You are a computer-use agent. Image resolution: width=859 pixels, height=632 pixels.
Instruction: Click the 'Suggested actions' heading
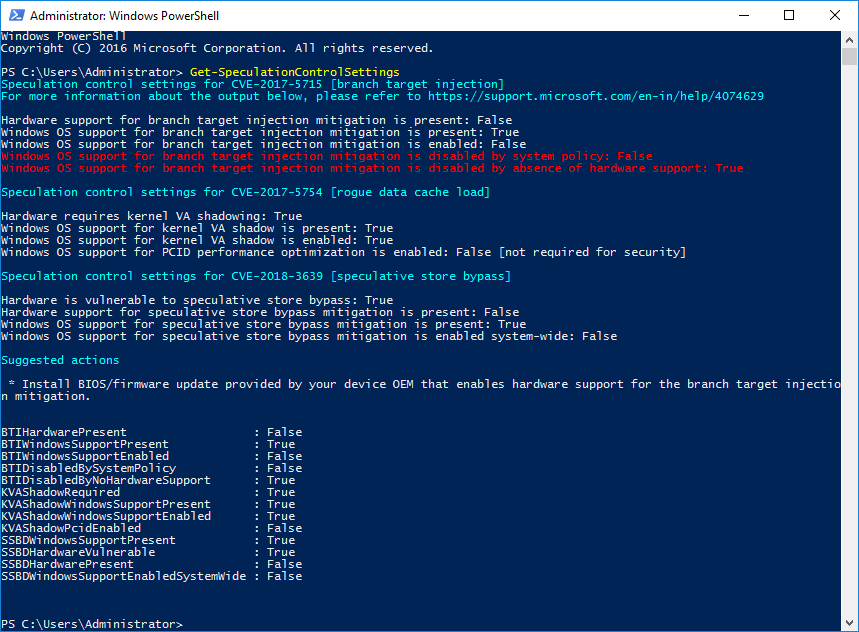pos(60,360)
